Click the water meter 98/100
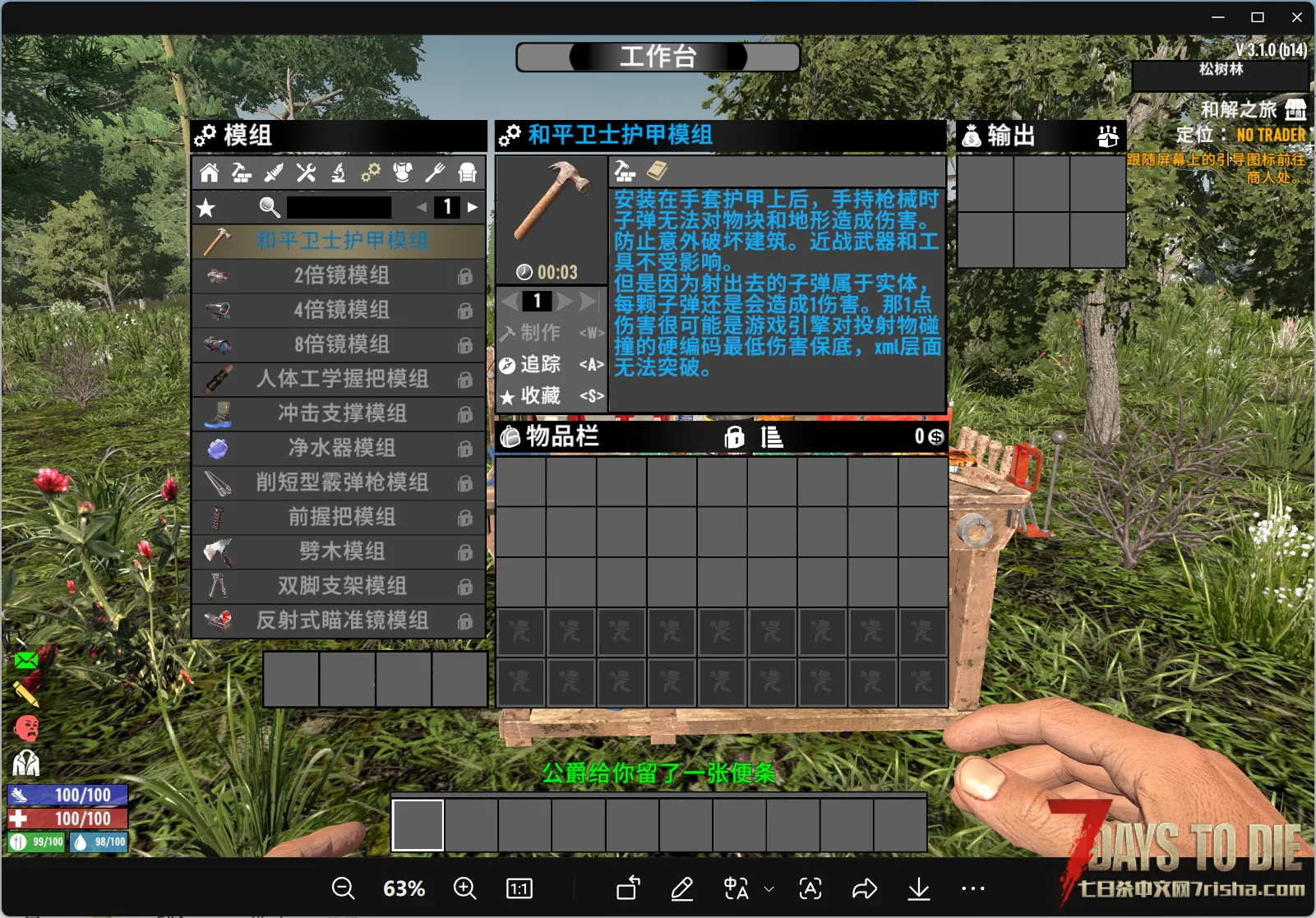Viewport: 1316px width, 918px height. click(x=99, y=842)
